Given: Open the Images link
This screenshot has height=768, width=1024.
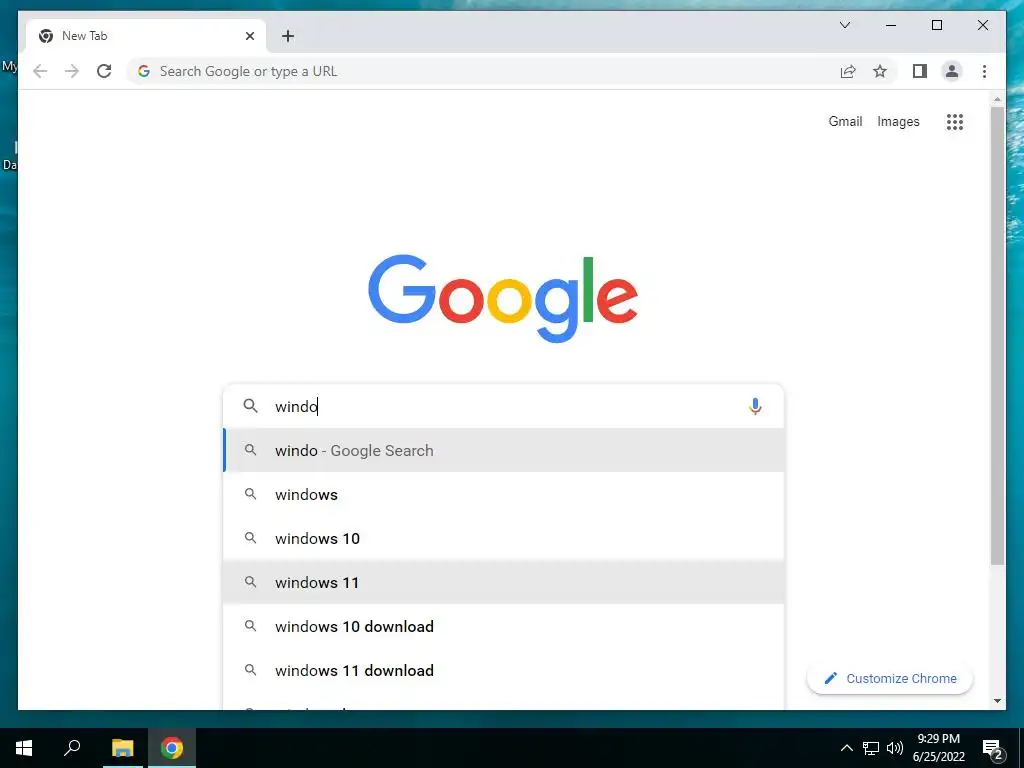Looking at the screenshot, I should click(x=898, y=121).
